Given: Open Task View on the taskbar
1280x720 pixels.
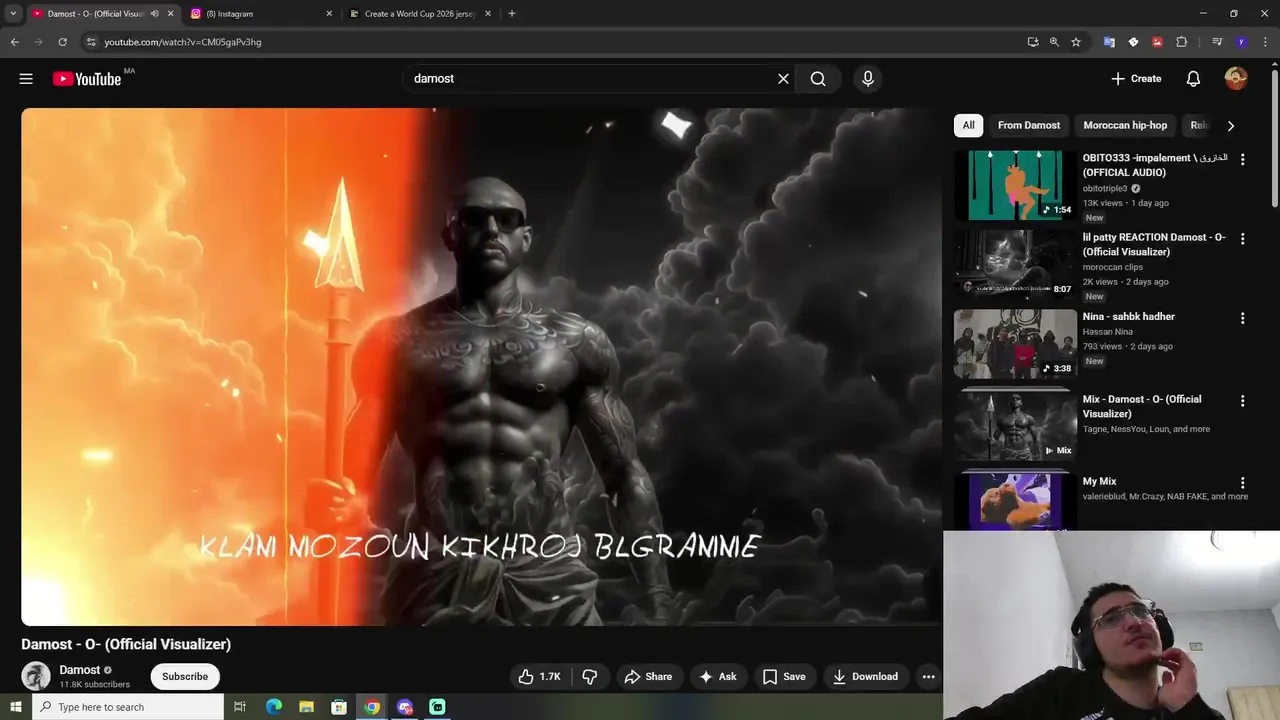Looking at the screenshot, I should coord(240,707).
